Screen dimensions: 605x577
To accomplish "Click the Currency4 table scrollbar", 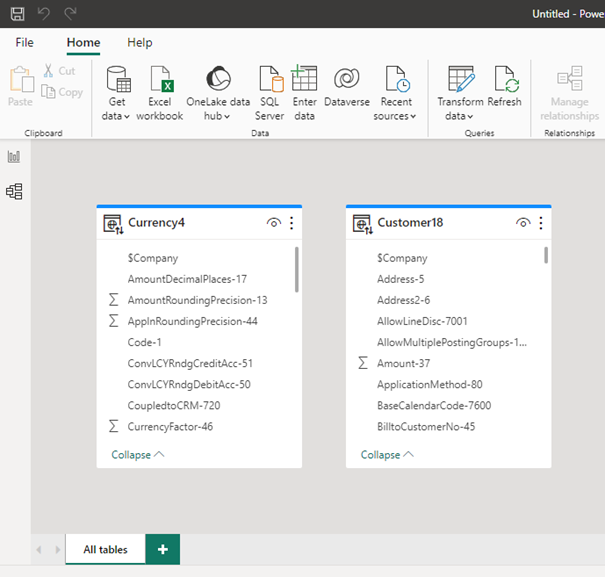I will pos(296,269).
